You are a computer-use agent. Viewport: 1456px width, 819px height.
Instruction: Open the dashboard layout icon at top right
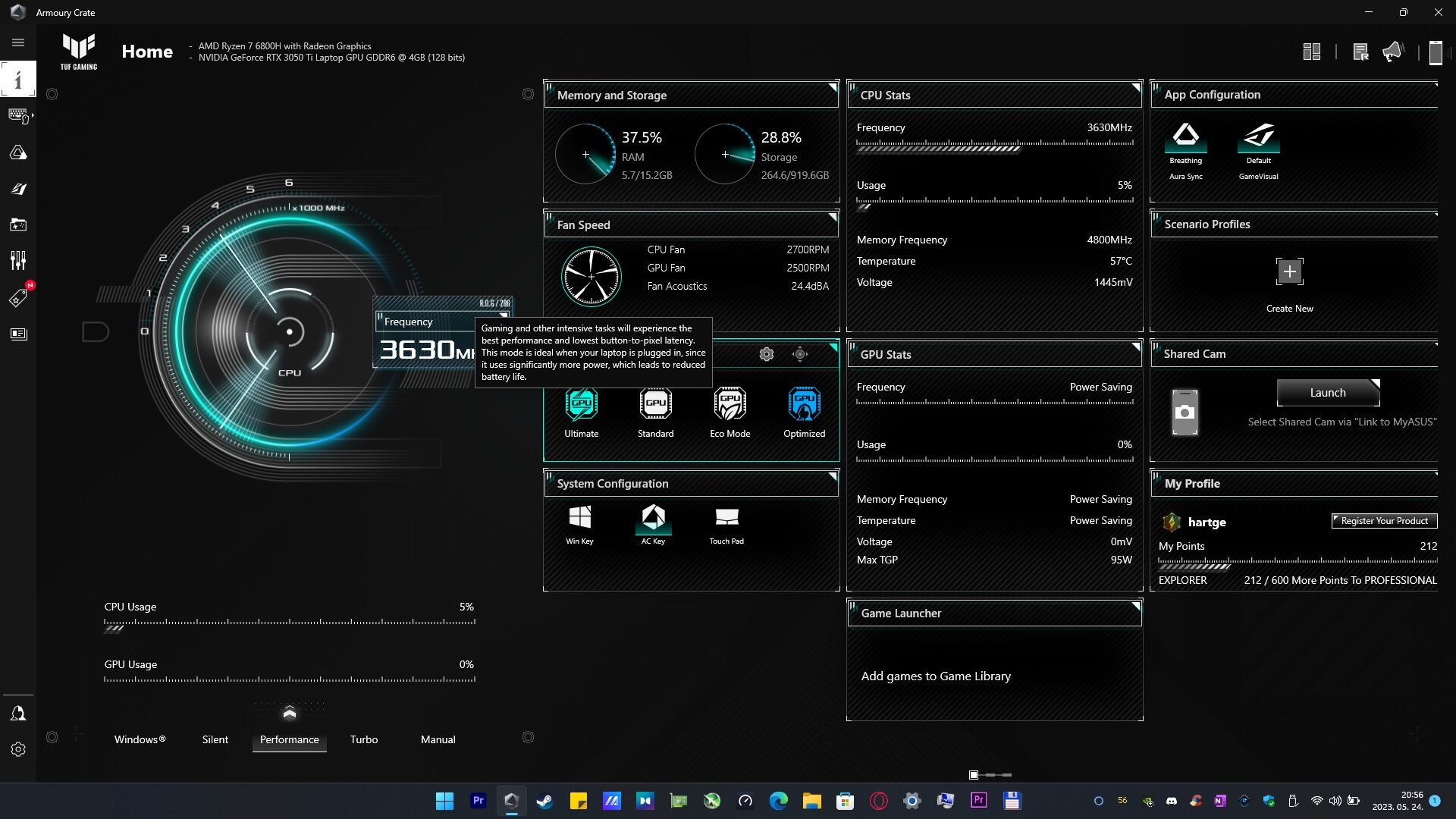tap(1312, 52)
